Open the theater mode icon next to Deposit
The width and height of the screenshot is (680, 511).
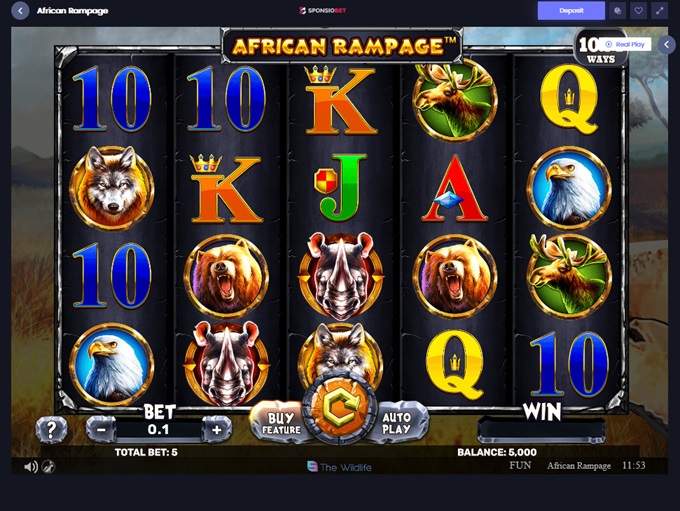coord(617,10)
